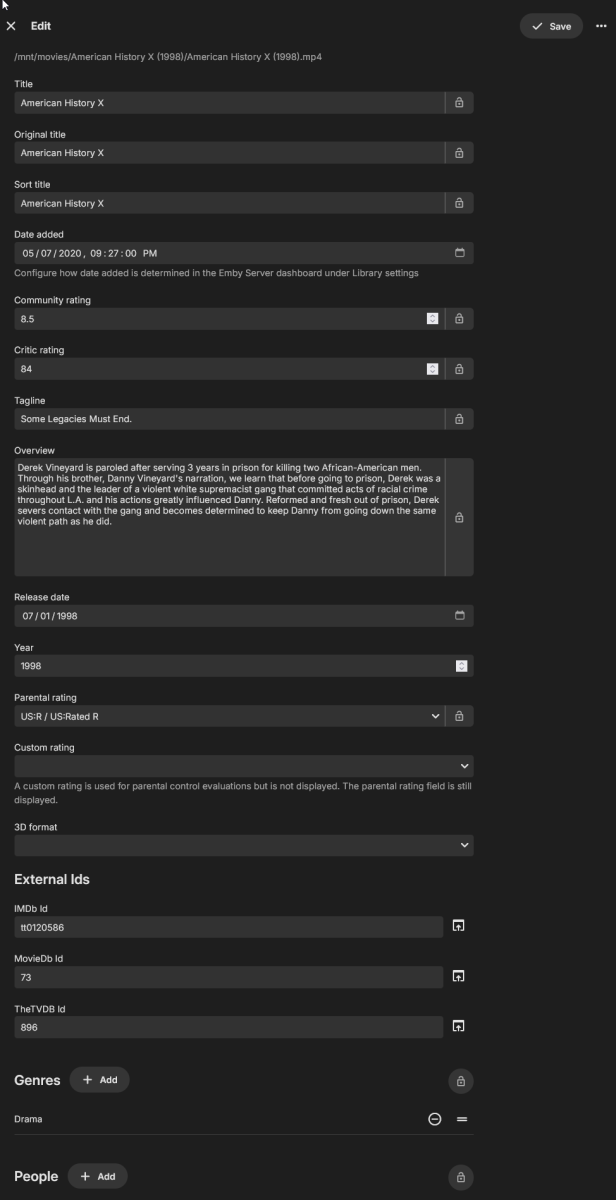Add a new person with the Add button
The width and height of the screenshot is (616, 1200).
pyautogui.click(x=97, y=1176)
